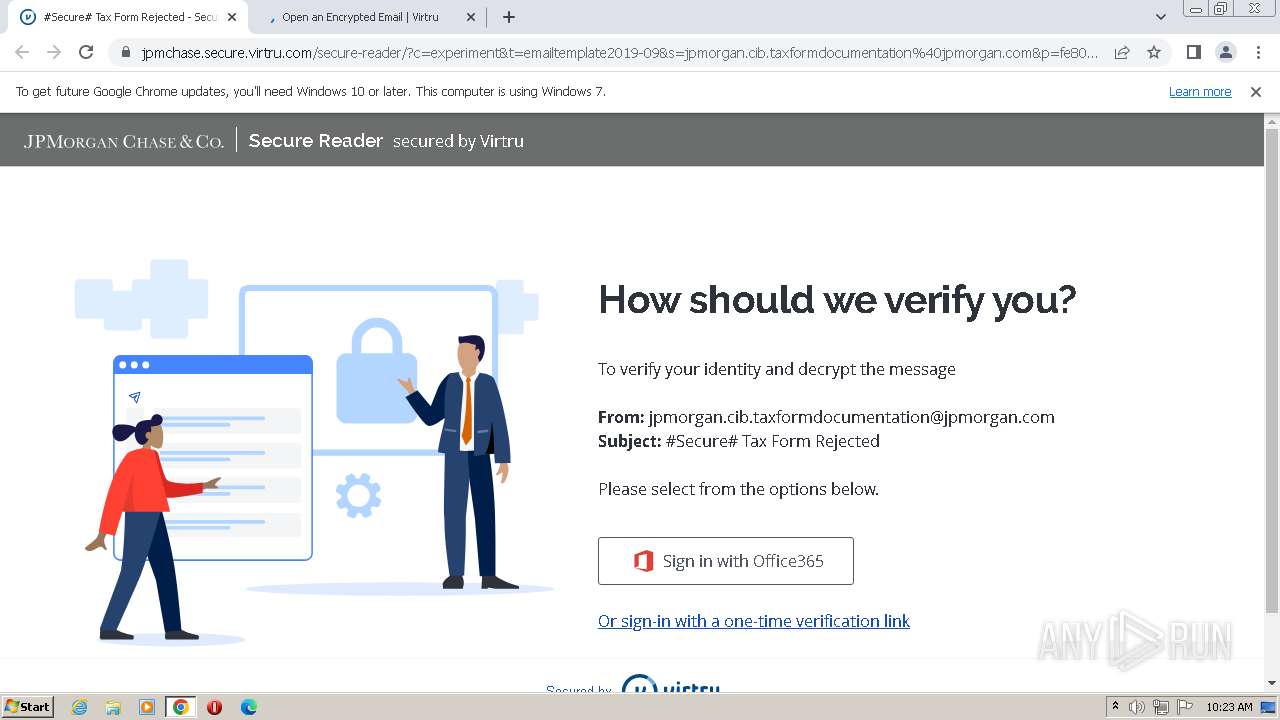Launch Microsoft Edge from the taskbar
The width and height of the screenshot is (1280, 720).
pos(248,707)
